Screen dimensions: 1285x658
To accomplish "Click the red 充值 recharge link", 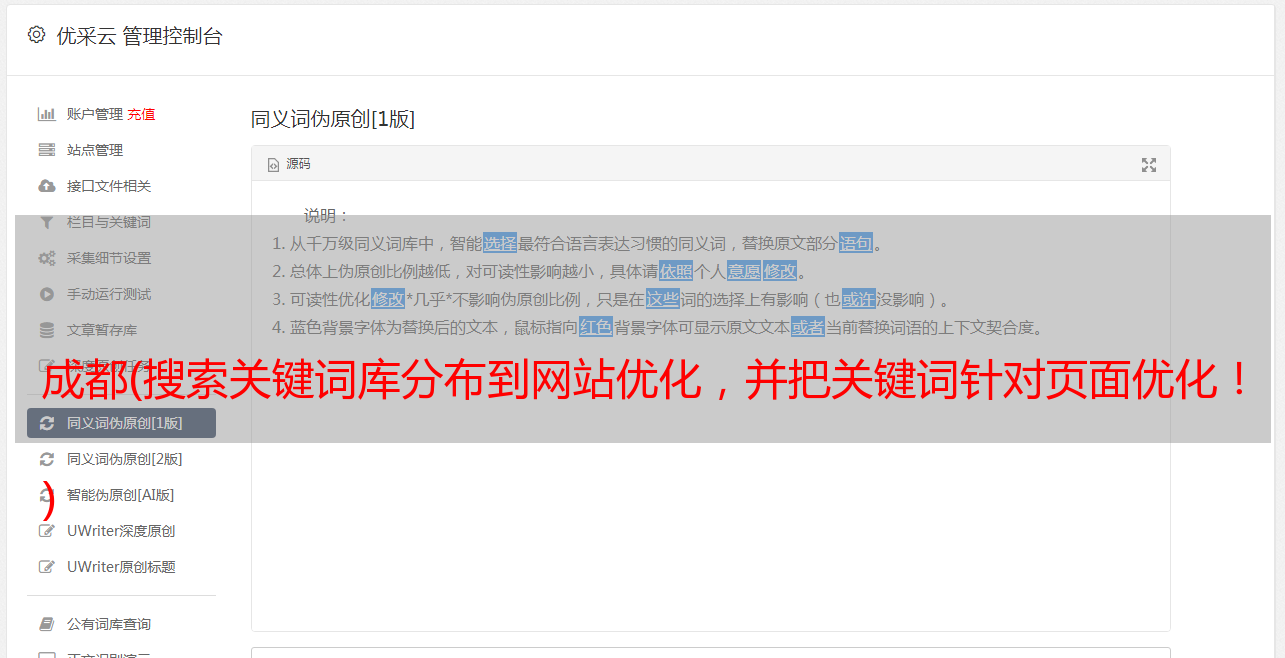I will point(141,114).
